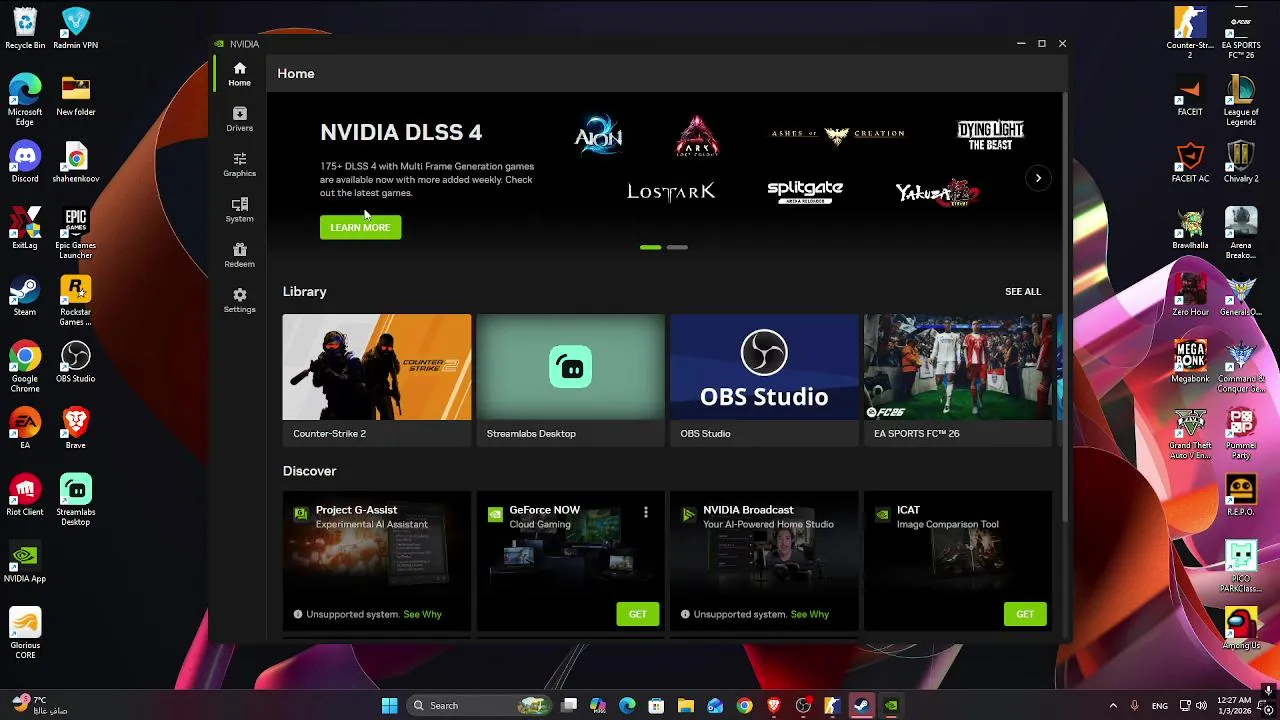
Task: Select the first banner page indicator
Action: 650,247
